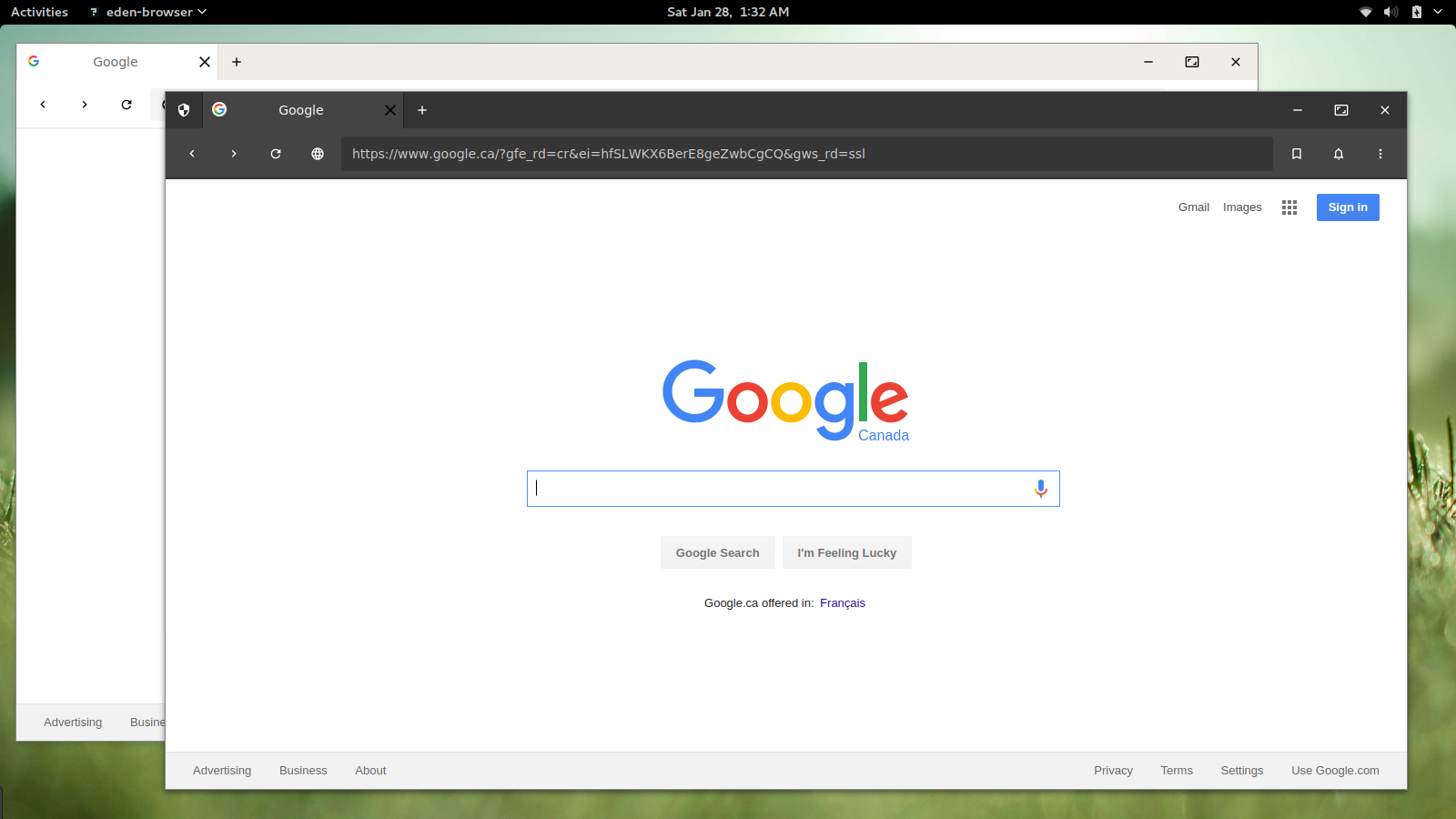Open the Gmail link
This screenshot has height=819, width=1456.
coord(1194,207)
